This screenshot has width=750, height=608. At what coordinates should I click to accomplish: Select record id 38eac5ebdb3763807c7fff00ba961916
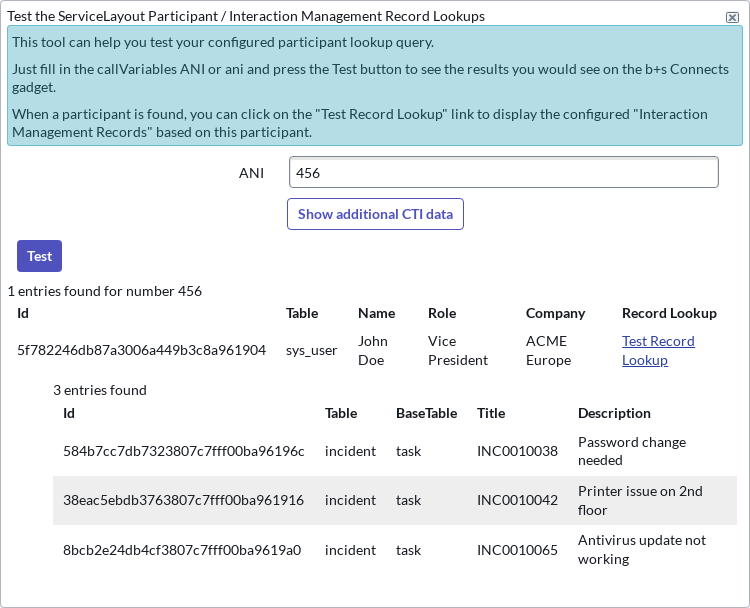click(x=184, y=500)
